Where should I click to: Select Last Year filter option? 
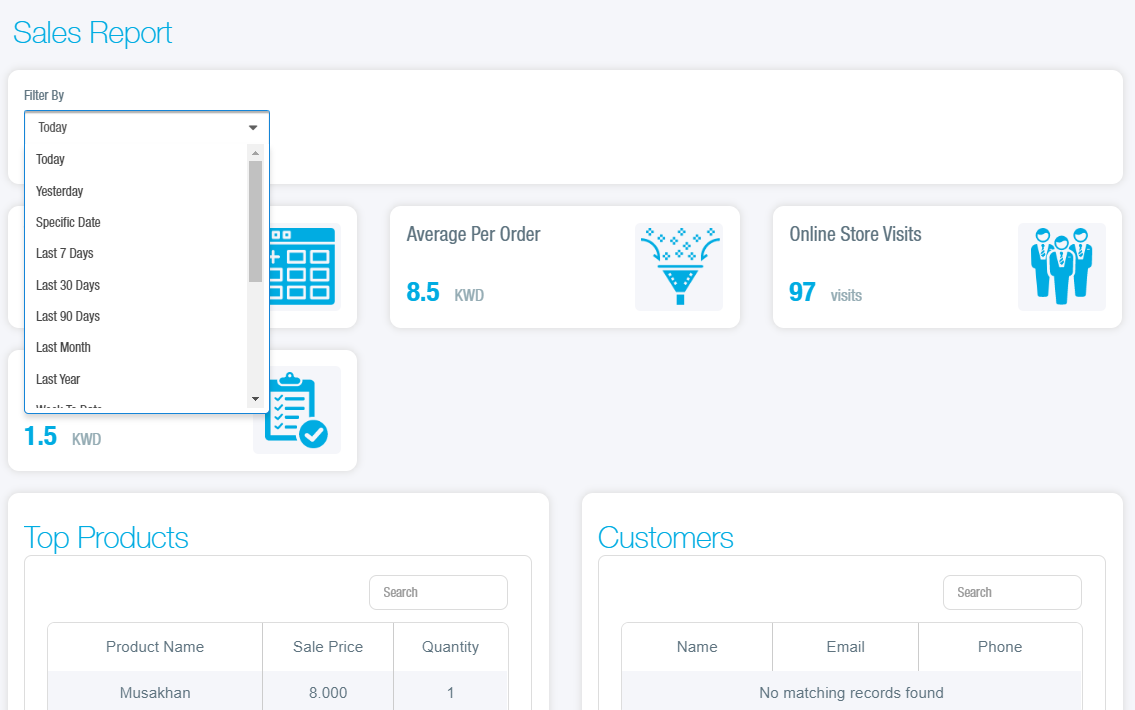(x=136, y=379)
